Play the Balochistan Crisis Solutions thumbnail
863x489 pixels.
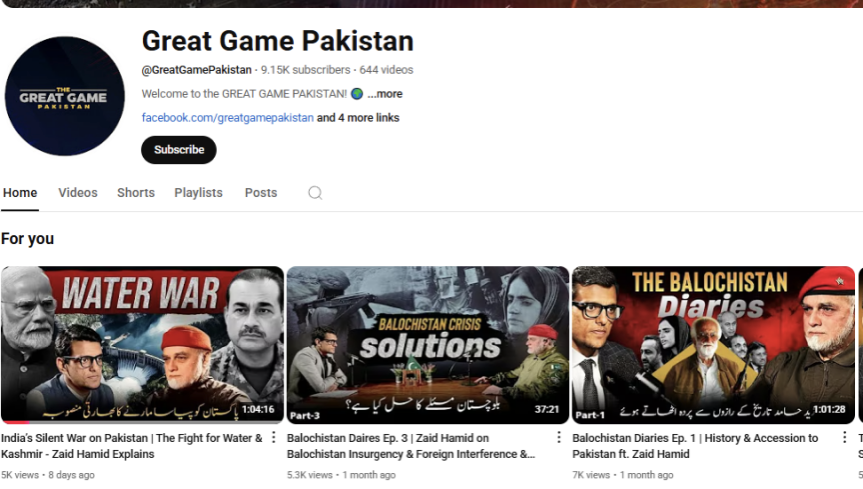tap(428, 345)
